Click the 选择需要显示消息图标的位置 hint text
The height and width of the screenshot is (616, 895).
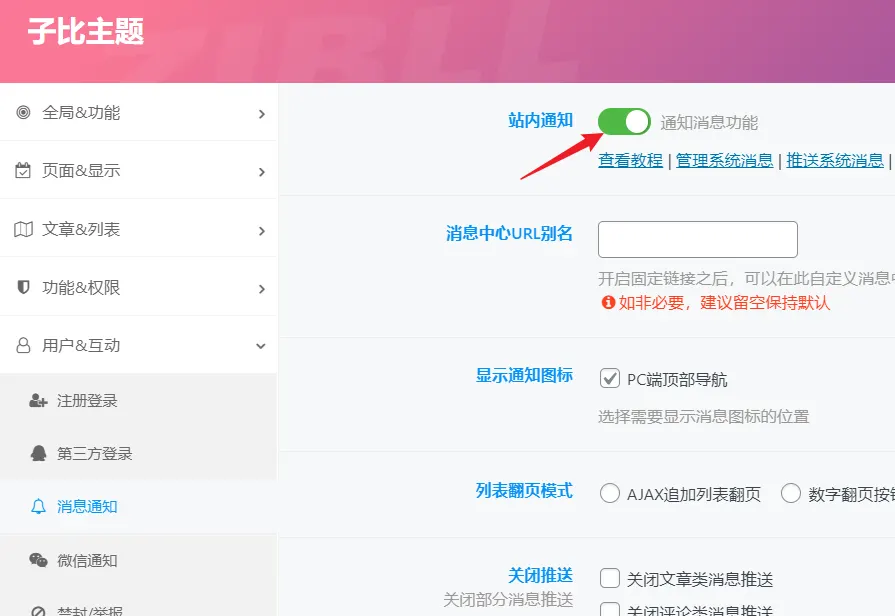pyautogui.click(x=703, y=417)
